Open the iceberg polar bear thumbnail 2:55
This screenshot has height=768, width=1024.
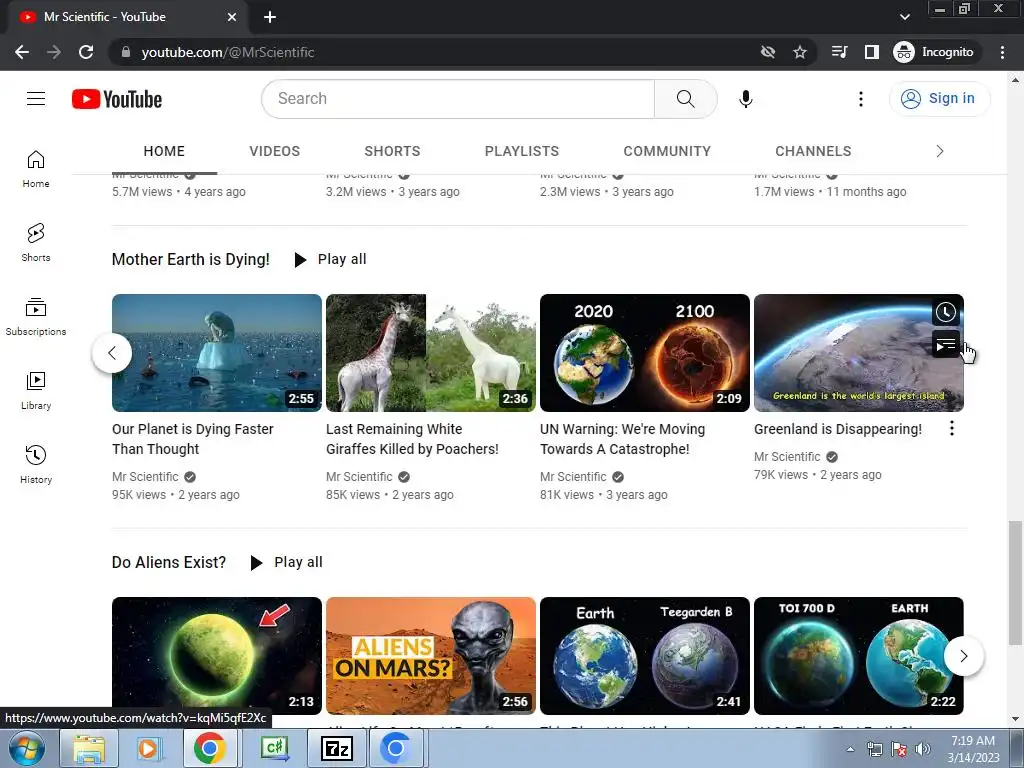pyautogui.click(x=217, y=353)
